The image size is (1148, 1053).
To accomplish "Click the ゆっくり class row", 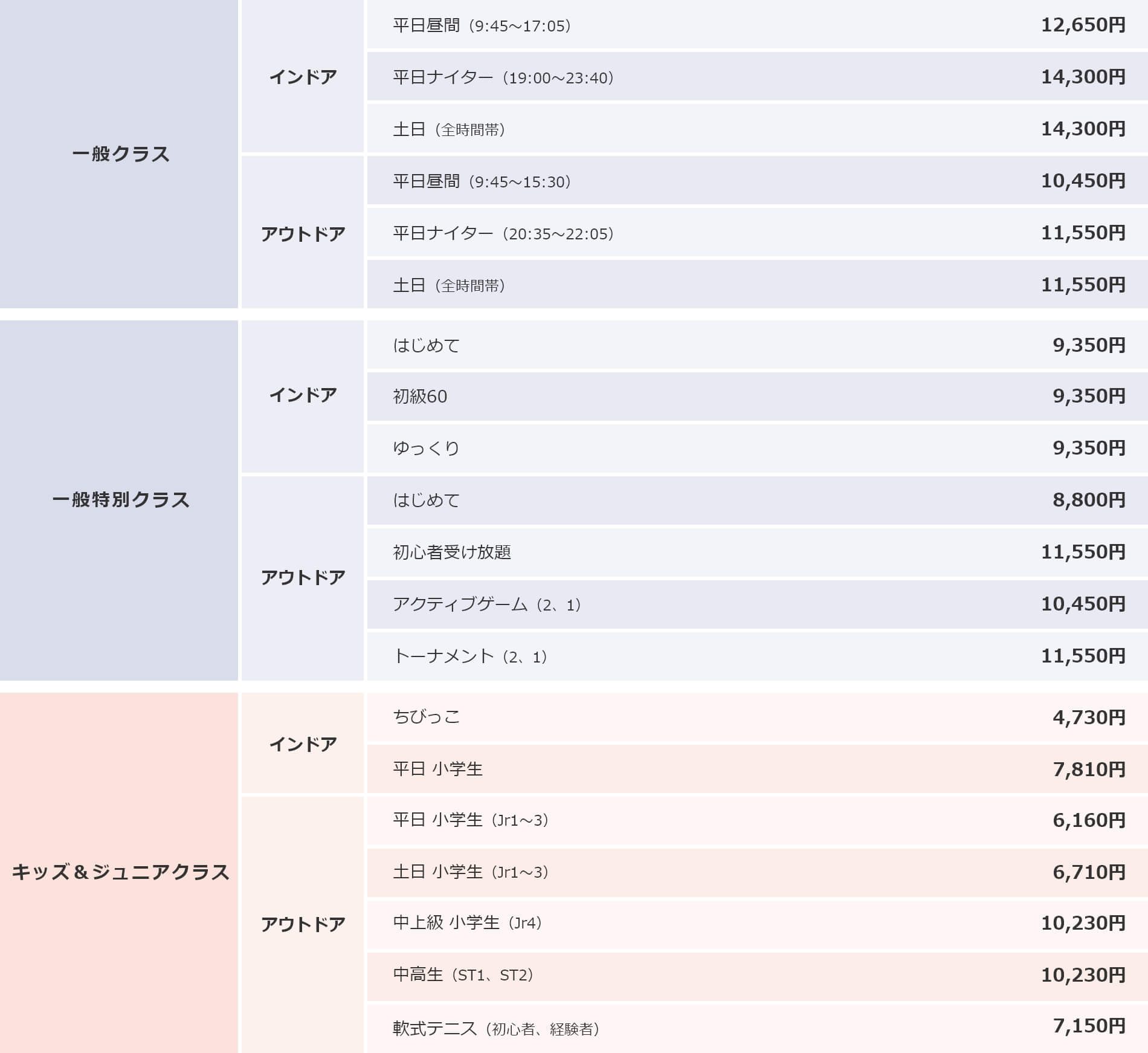I will click(x=426, y=449).
